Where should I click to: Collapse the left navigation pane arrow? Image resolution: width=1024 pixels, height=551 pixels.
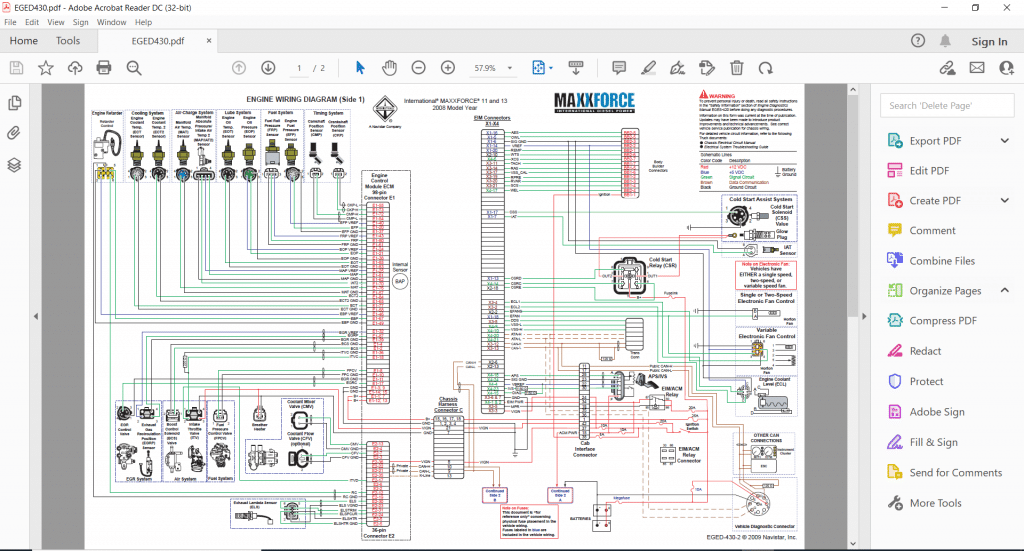pos(36,316)
